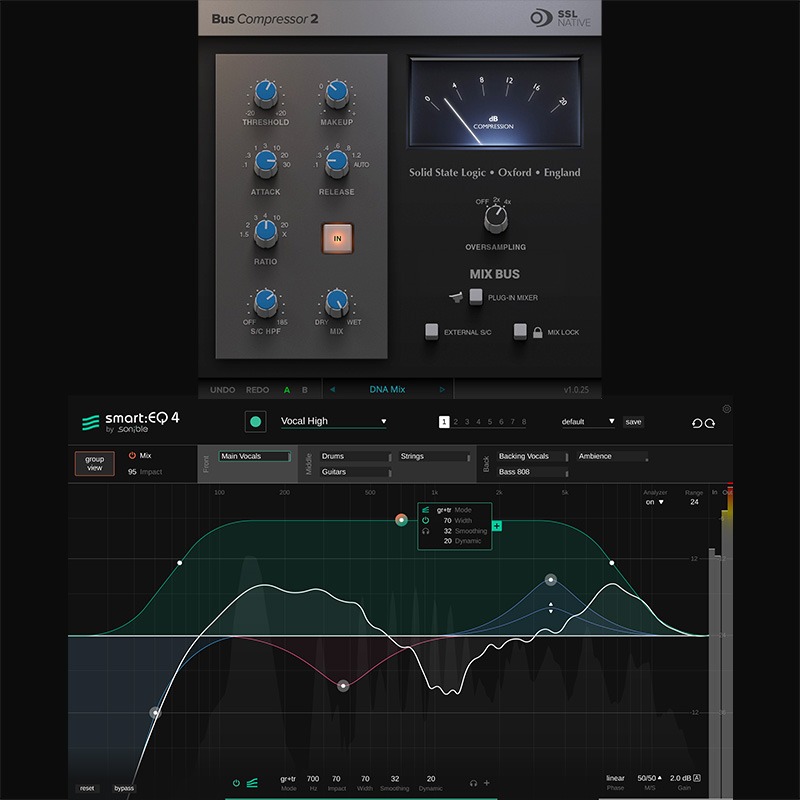
Task: Toggle the Mix power icon
Action: 132,455
